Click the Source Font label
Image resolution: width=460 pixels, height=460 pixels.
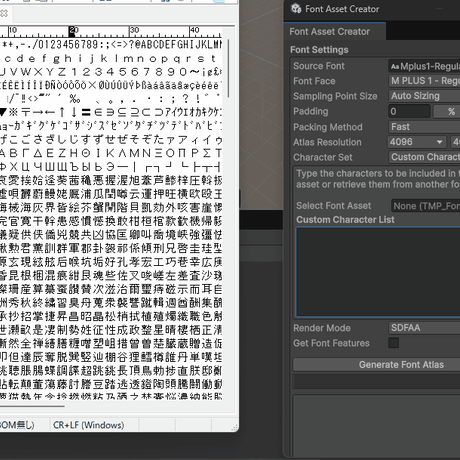coord(319,66)
